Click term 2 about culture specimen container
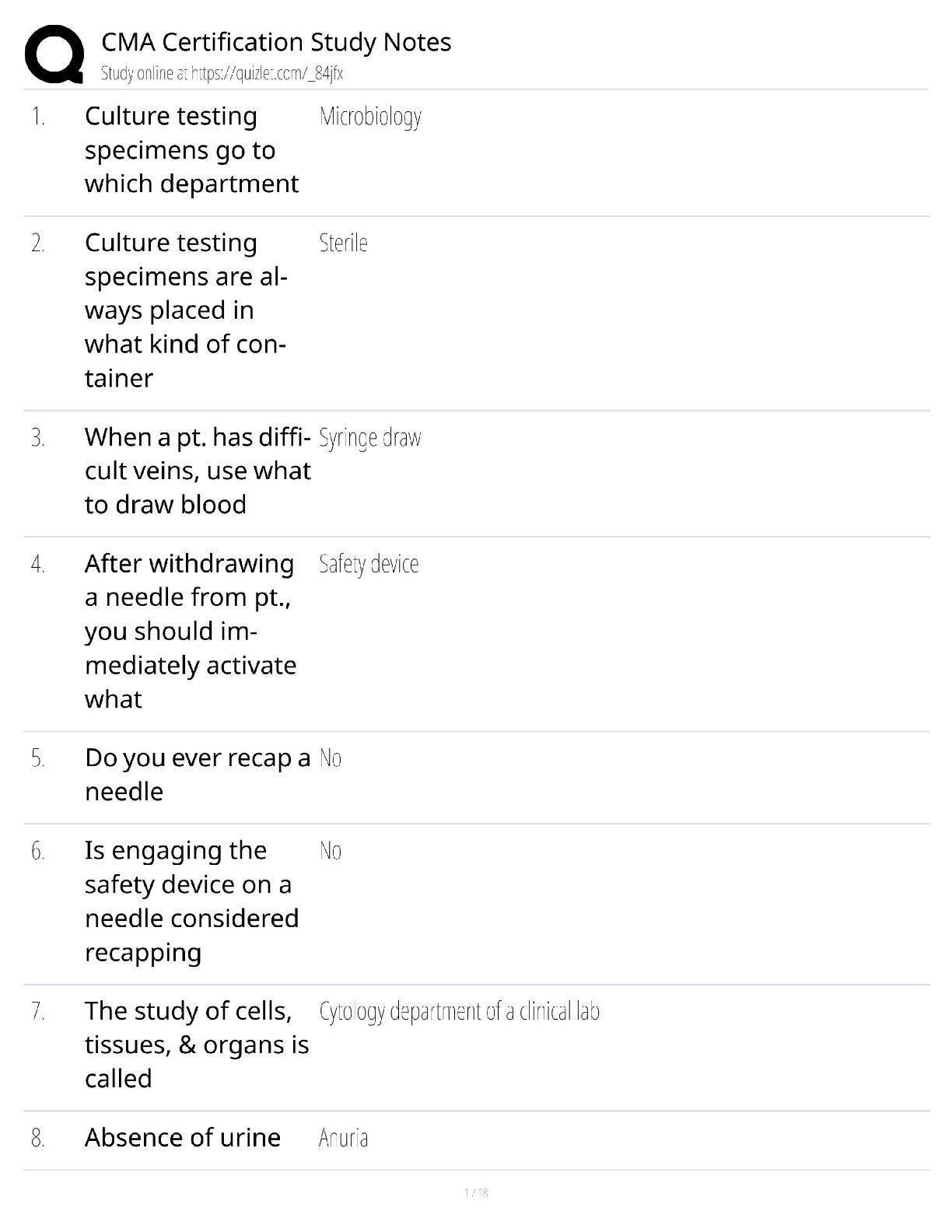 186,310
